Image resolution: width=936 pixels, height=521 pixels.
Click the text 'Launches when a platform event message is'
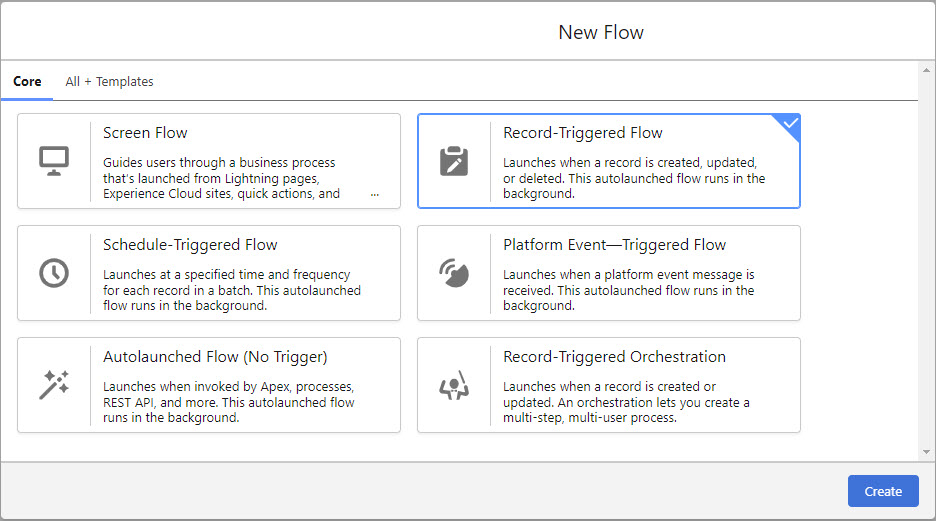click(x=629, y=275)
